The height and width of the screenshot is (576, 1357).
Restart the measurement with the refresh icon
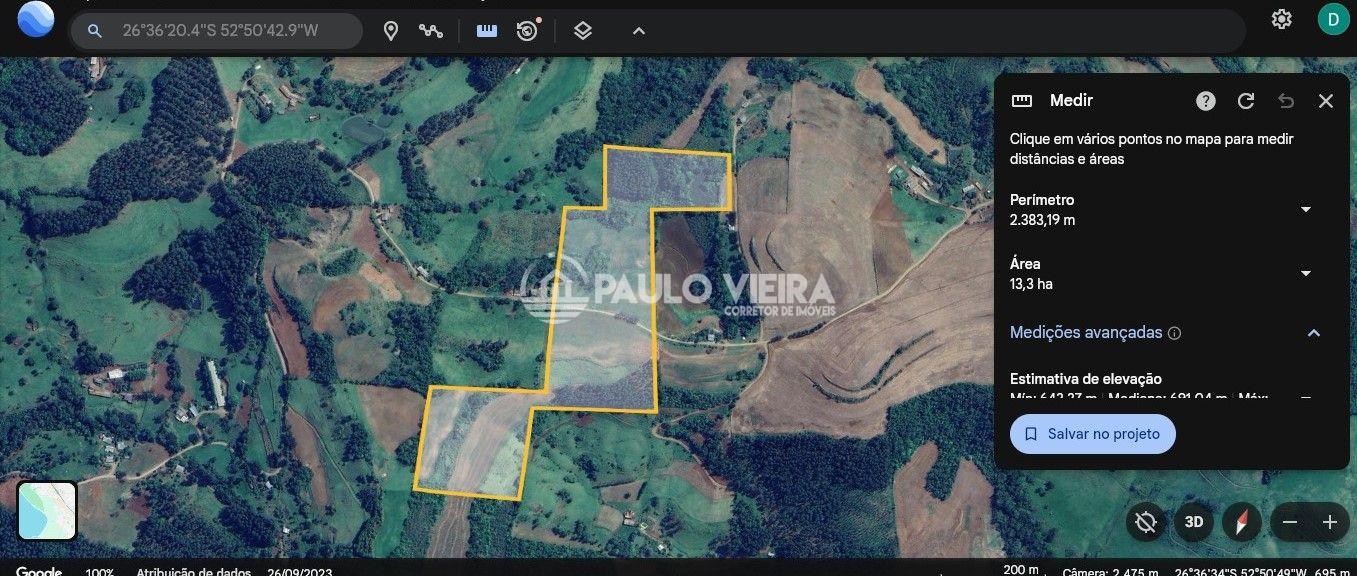click(x=1246, y=101)
